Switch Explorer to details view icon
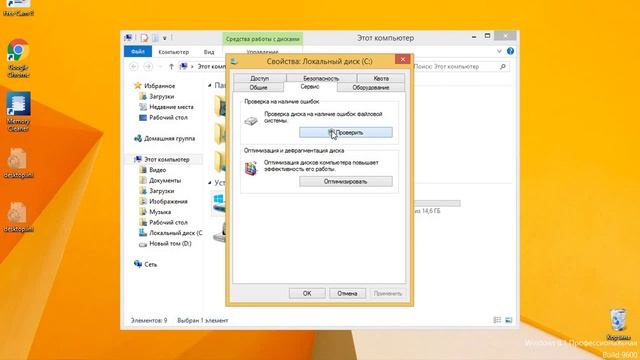 coord(497,320)
